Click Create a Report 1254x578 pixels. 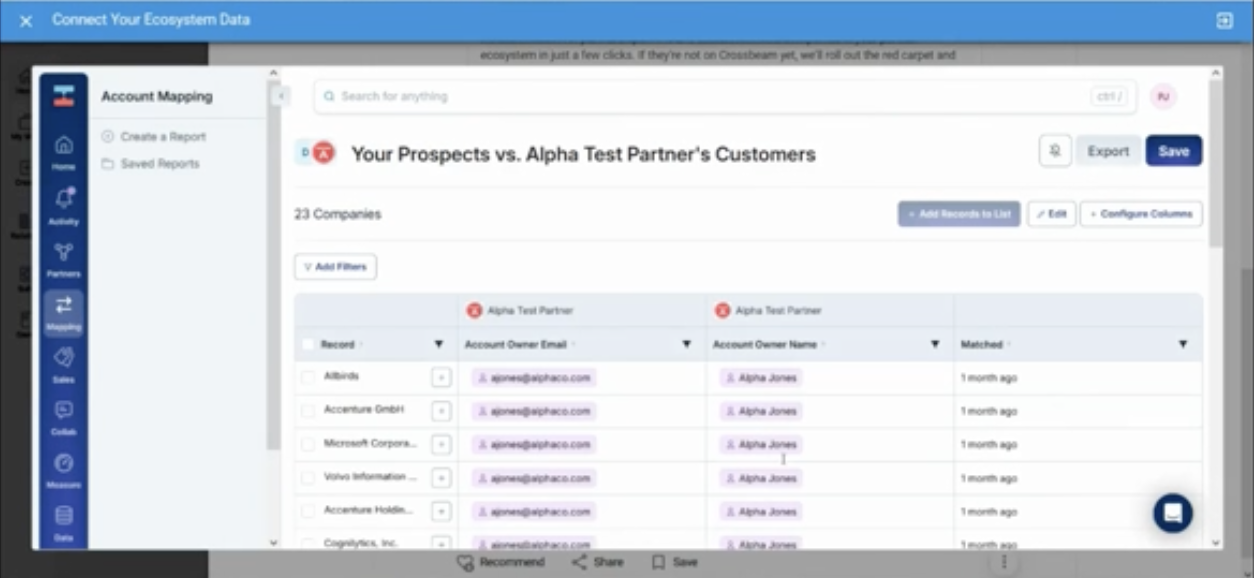pos(154,137)
